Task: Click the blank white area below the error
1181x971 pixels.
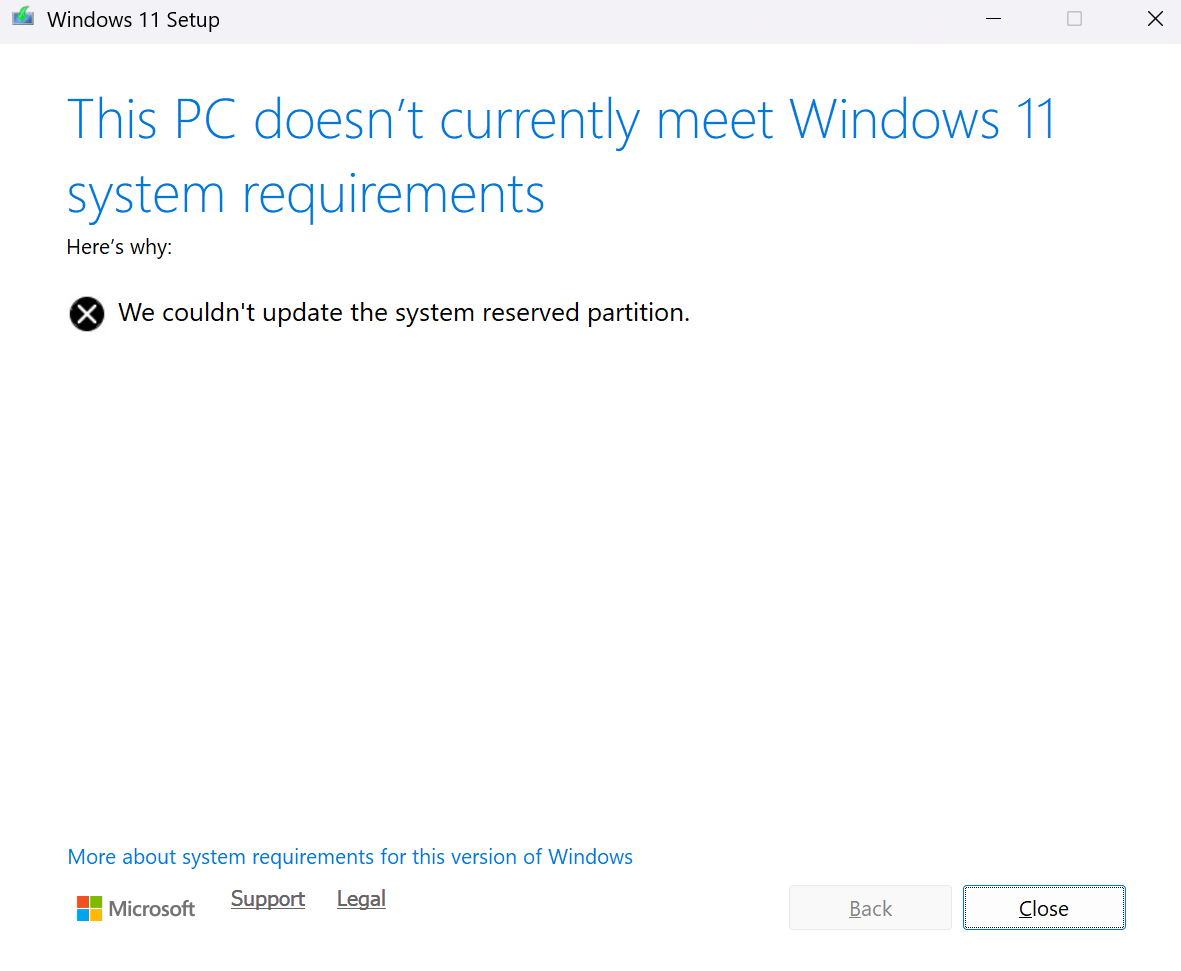Action: [x=587, y=573]
